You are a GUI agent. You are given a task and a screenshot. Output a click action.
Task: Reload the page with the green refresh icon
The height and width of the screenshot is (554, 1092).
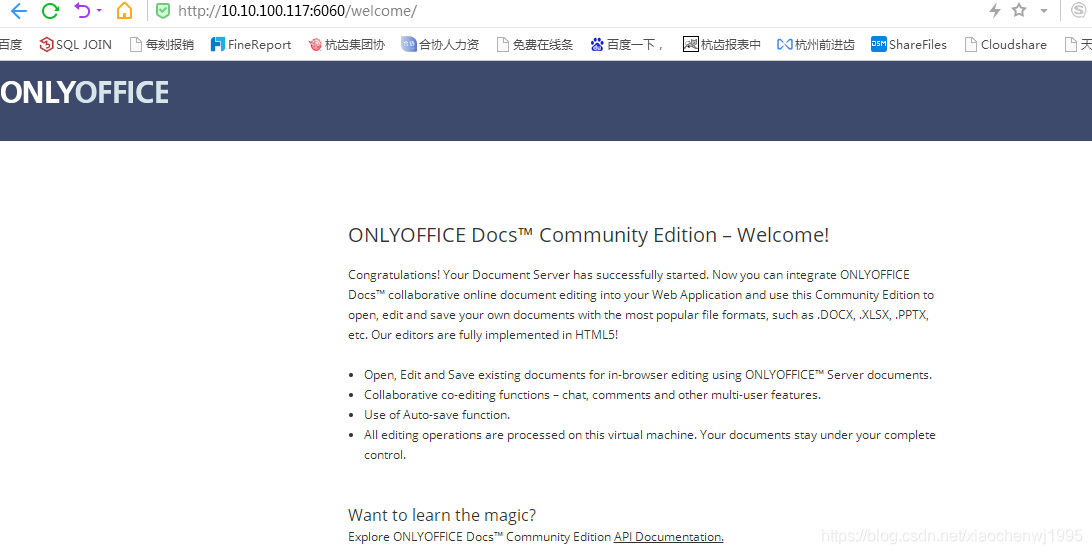point(50,10)
